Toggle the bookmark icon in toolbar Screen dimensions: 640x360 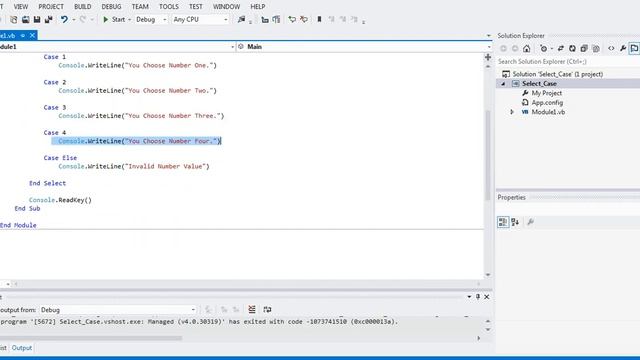tap(319, 19)
